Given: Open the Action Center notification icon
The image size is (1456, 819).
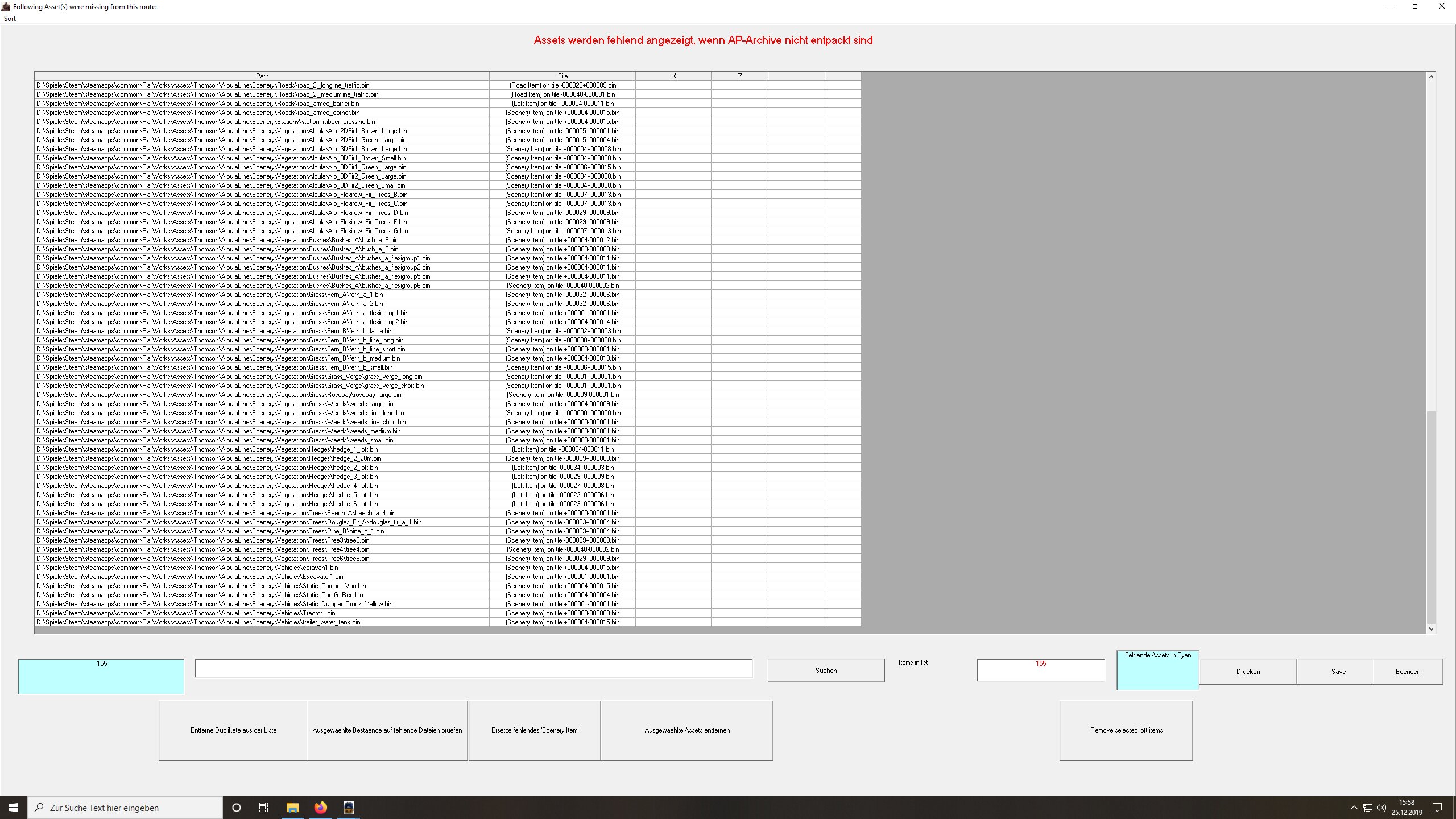Looking at the screenshot, I should (x=1437, y=808).
